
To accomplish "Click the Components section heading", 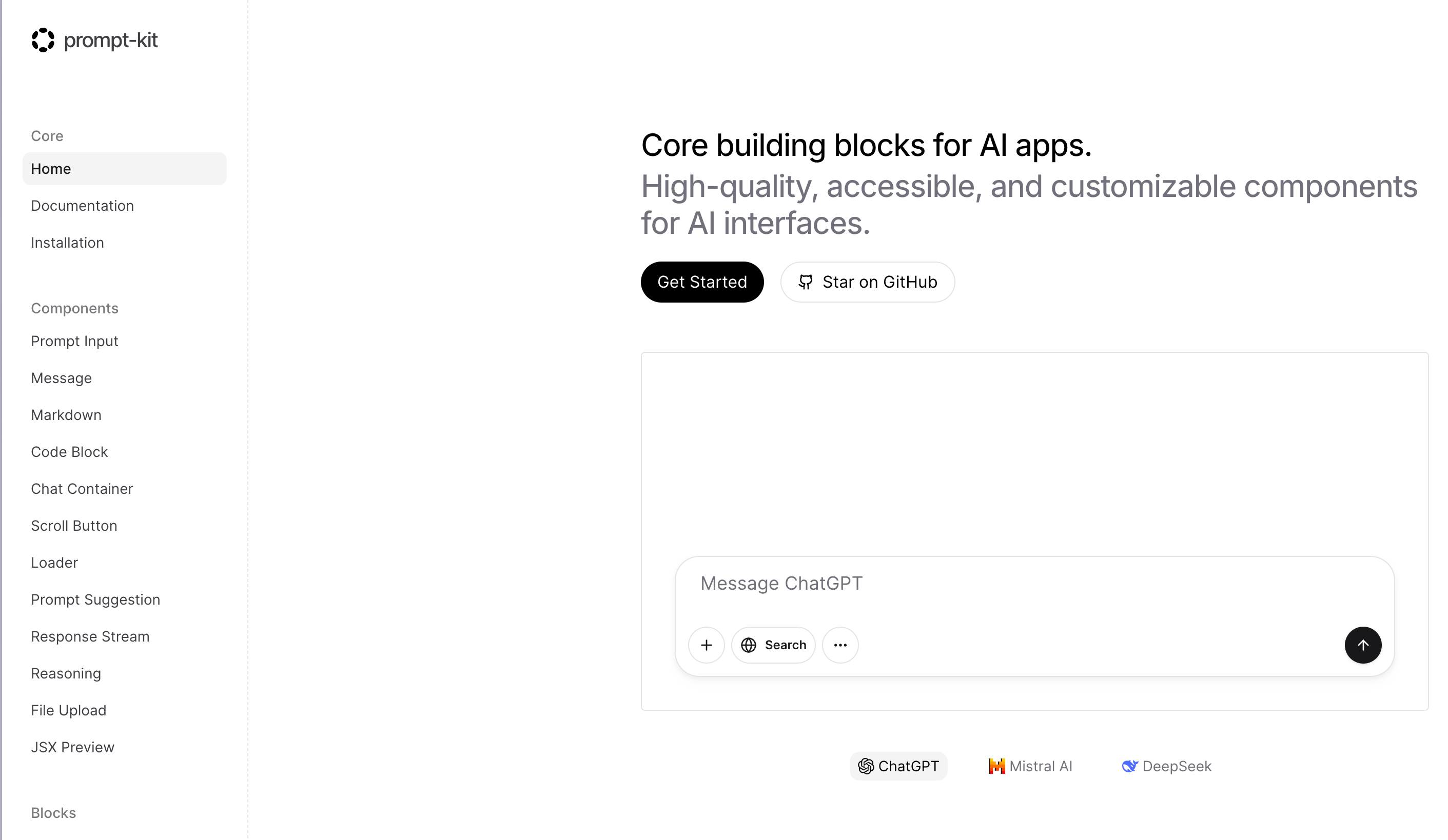I will [x=75, y=308].
